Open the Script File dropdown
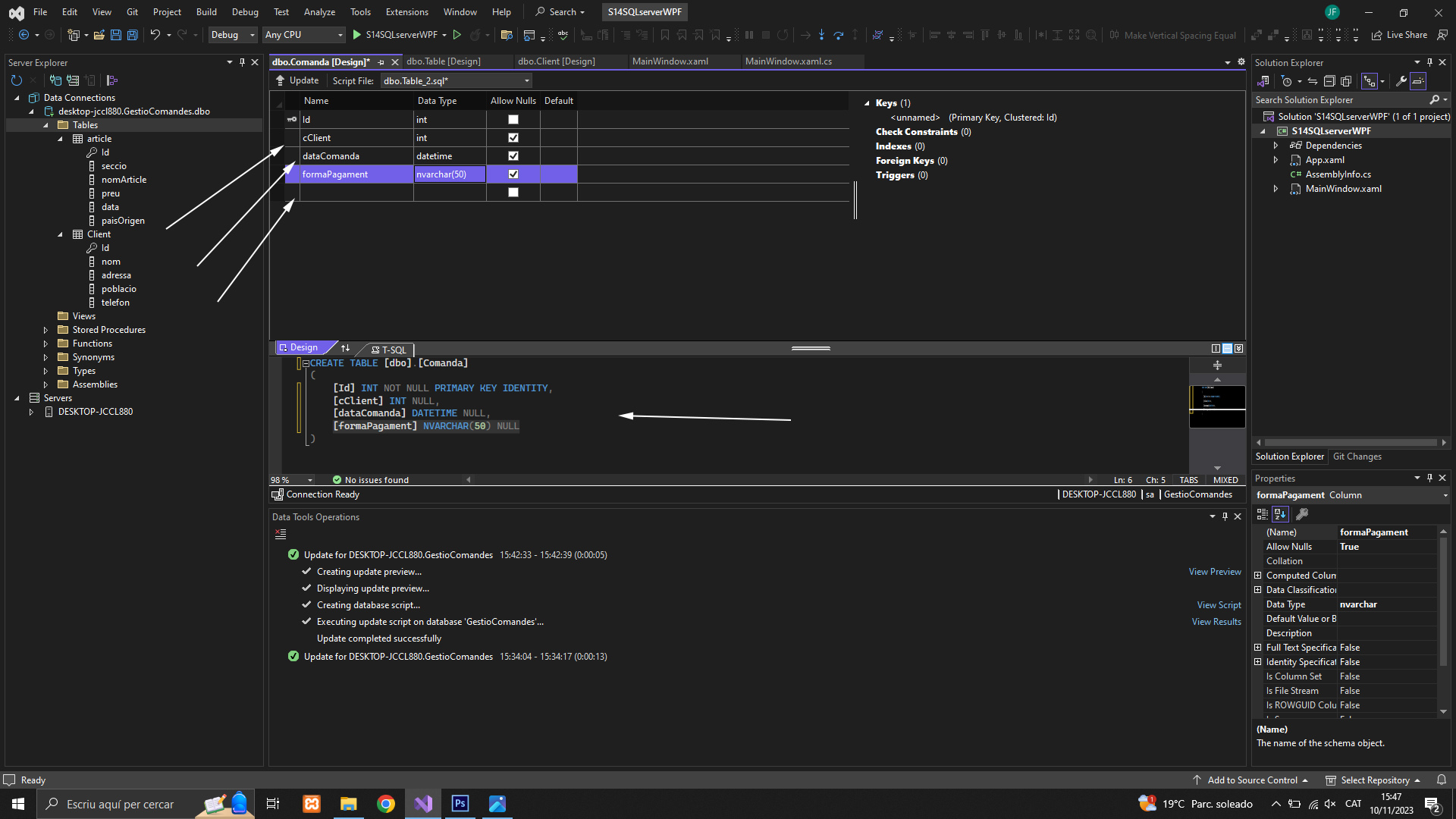The width and height of the screenshot is (1456, 819). click(x=526, y=81)
